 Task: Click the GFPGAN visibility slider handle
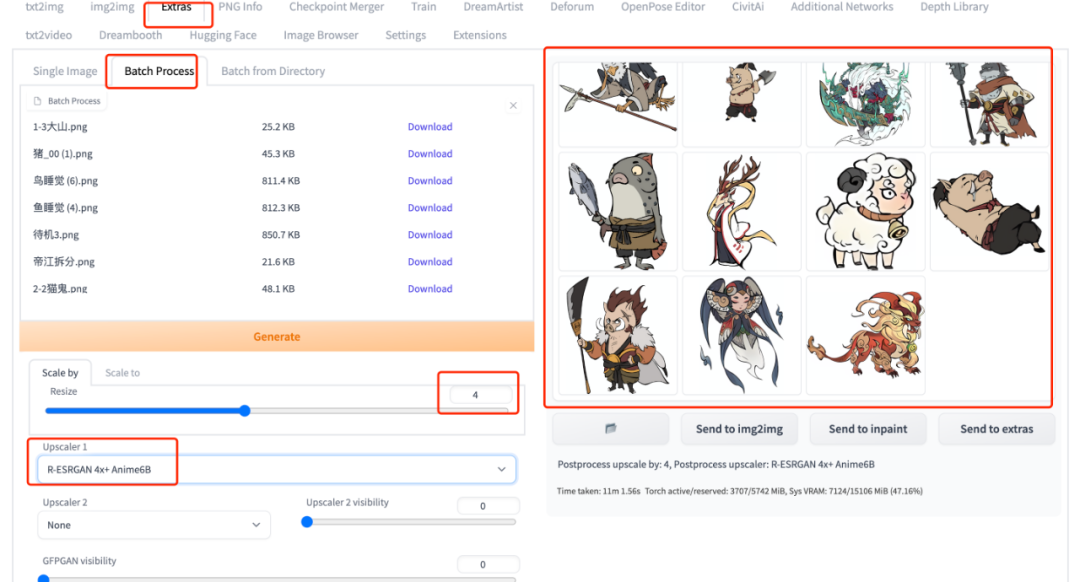point(43,579)
